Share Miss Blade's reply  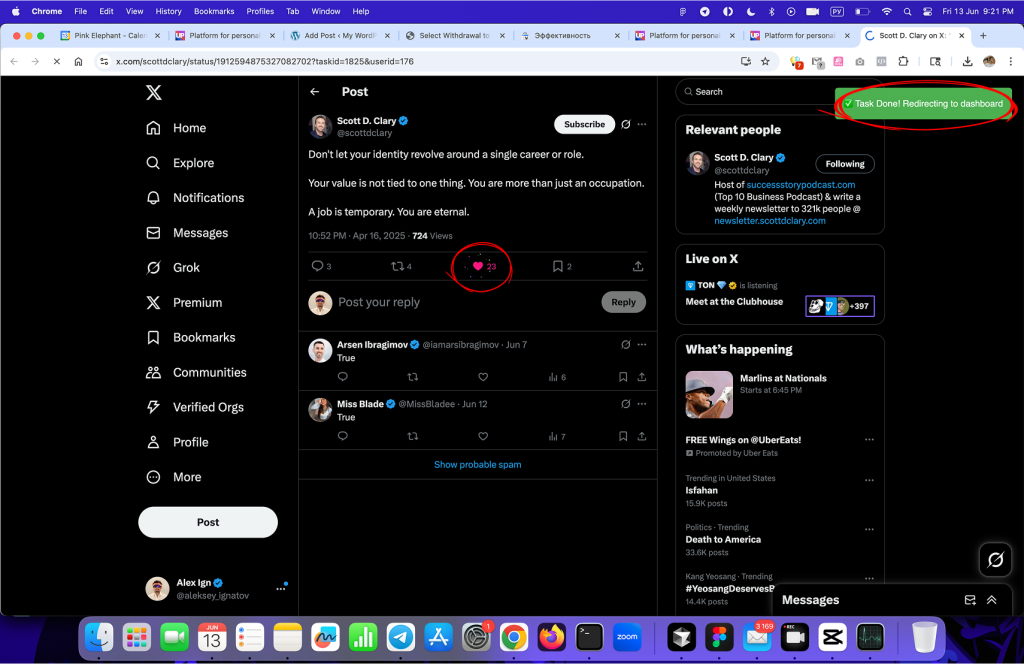(x=642, y=436)
